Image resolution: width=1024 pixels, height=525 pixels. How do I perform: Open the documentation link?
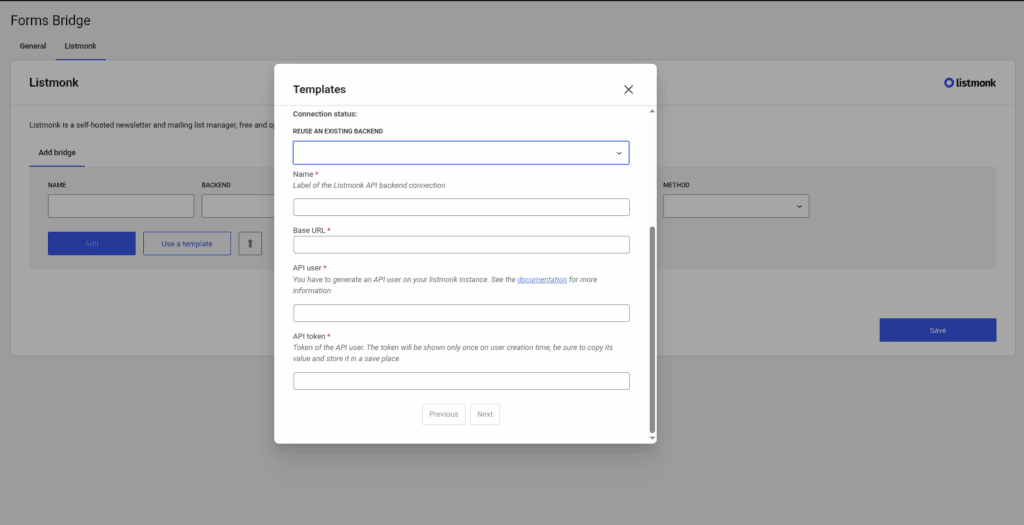click(x=542, y=279)
